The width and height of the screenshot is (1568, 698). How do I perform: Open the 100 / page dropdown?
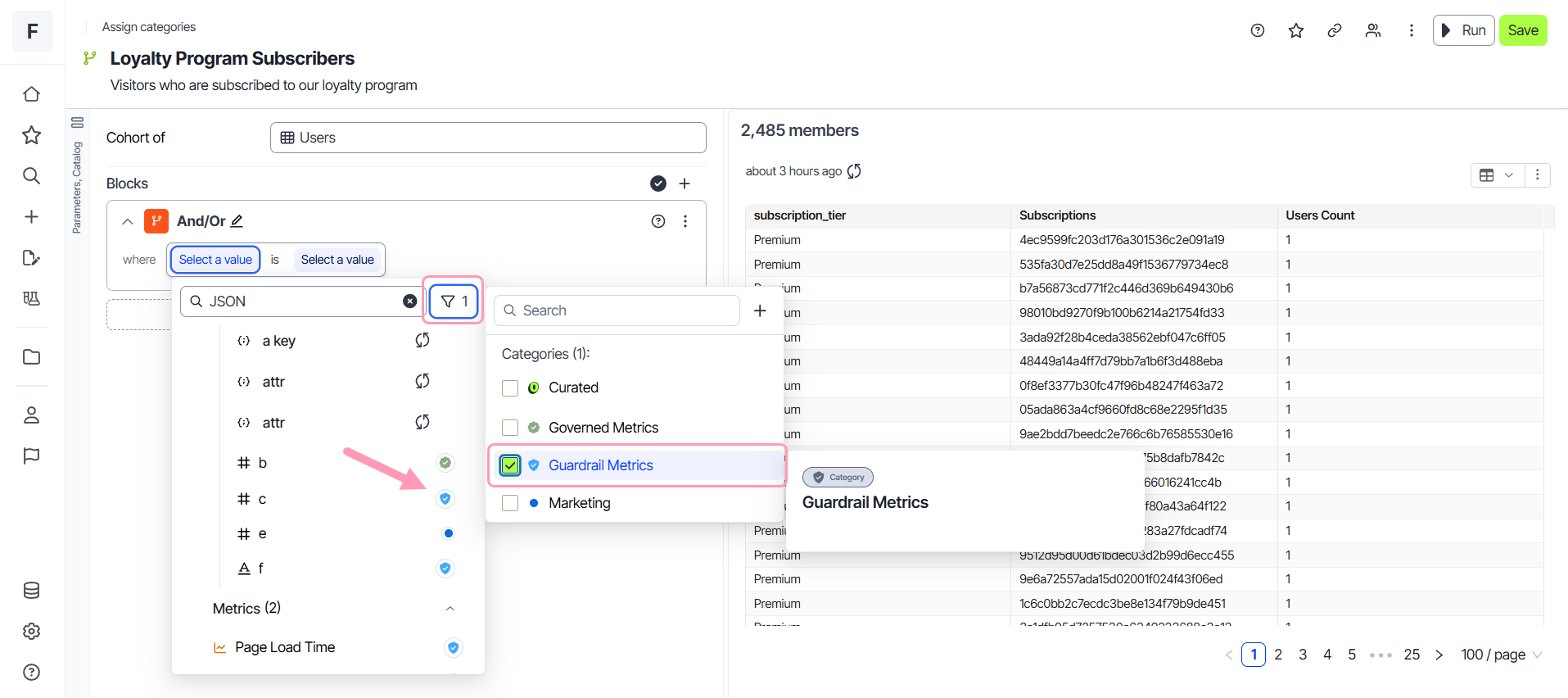point(1501,655)
